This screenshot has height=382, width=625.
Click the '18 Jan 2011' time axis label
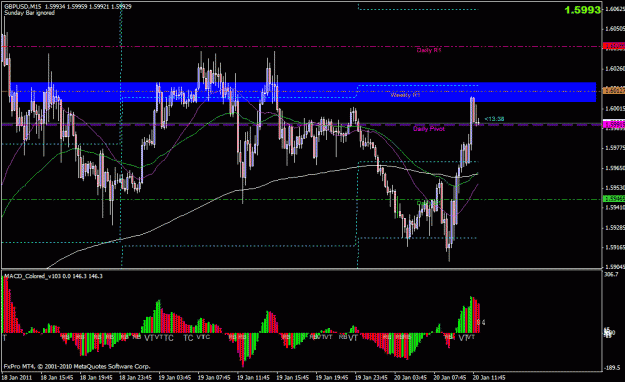pos(17,377)
